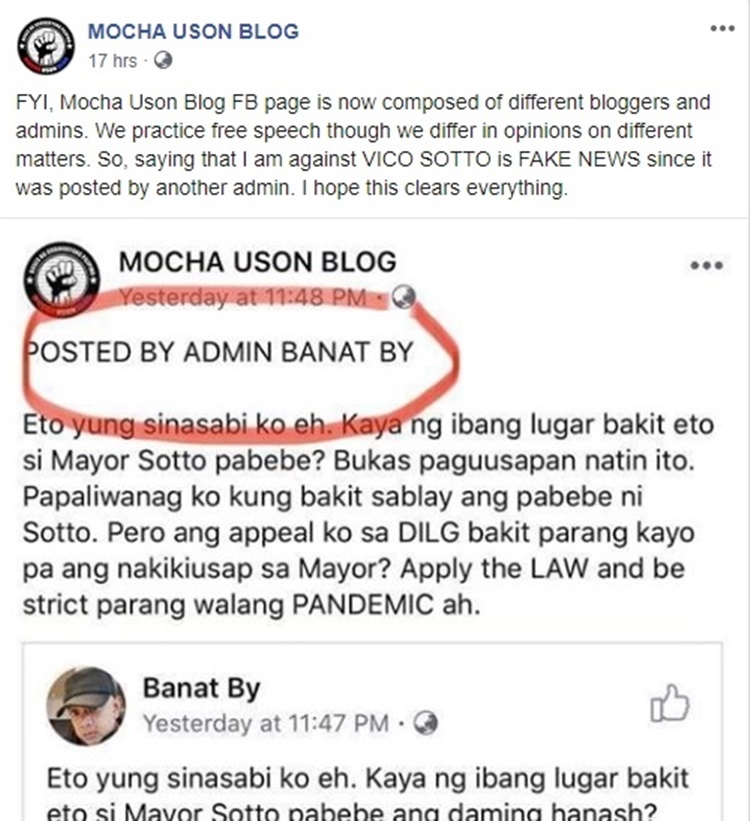Open the Banat By page name link
The image size is (750, 821).
tap(202, 689)
